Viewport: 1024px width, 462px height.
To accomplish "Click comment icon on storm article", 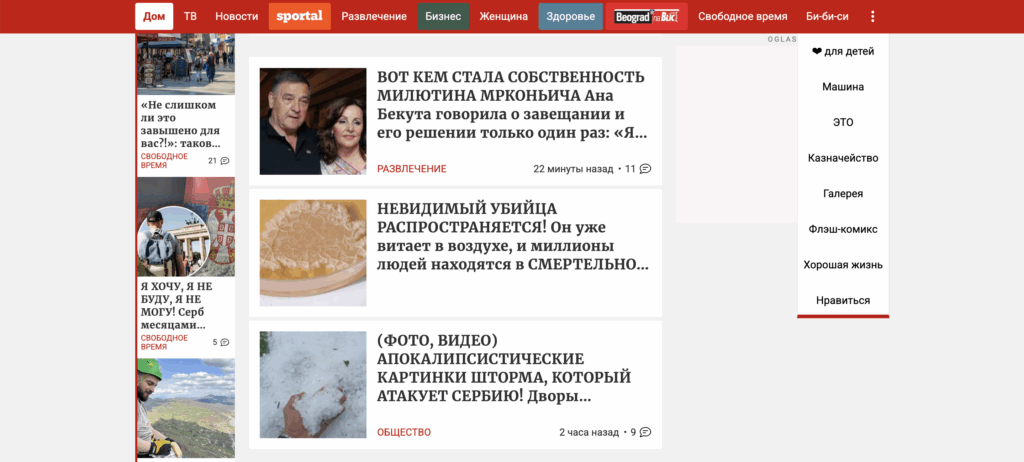I will [x=645, y=432].
